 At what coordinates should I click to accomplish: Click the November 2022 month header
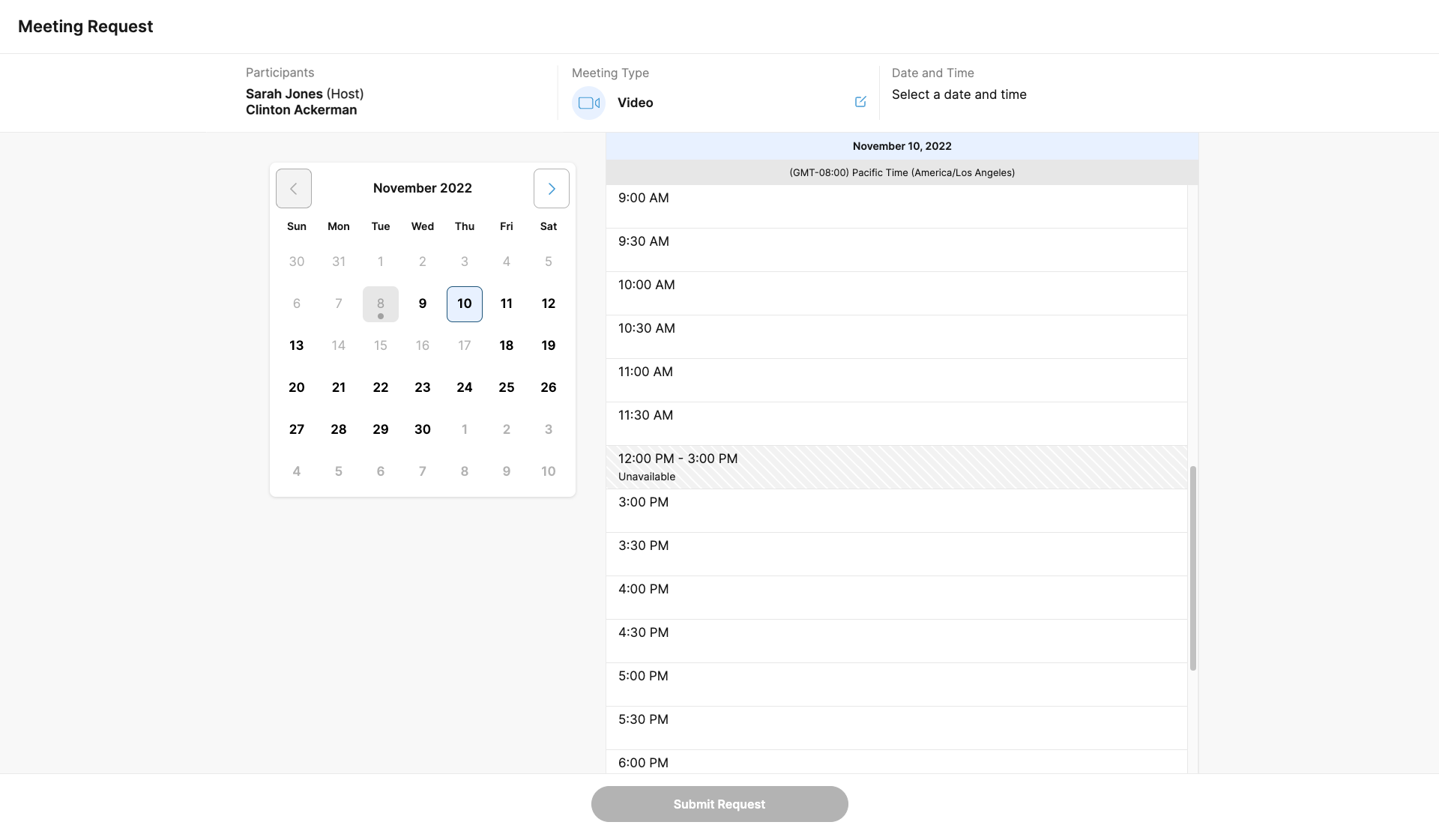pos(423,188)
